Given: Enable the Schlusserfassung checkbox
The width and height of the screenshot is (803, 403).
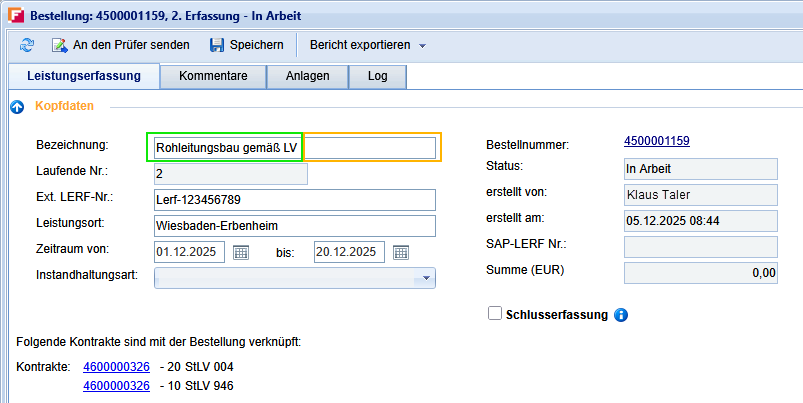Looking at the screenshot, I should click(x=494, y=314).
